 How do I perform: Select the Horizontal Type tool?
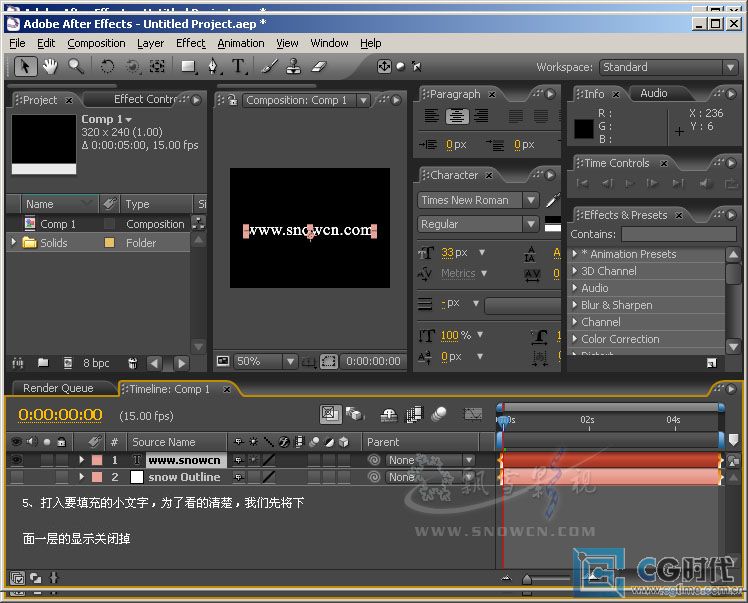[x=239, y=66]
